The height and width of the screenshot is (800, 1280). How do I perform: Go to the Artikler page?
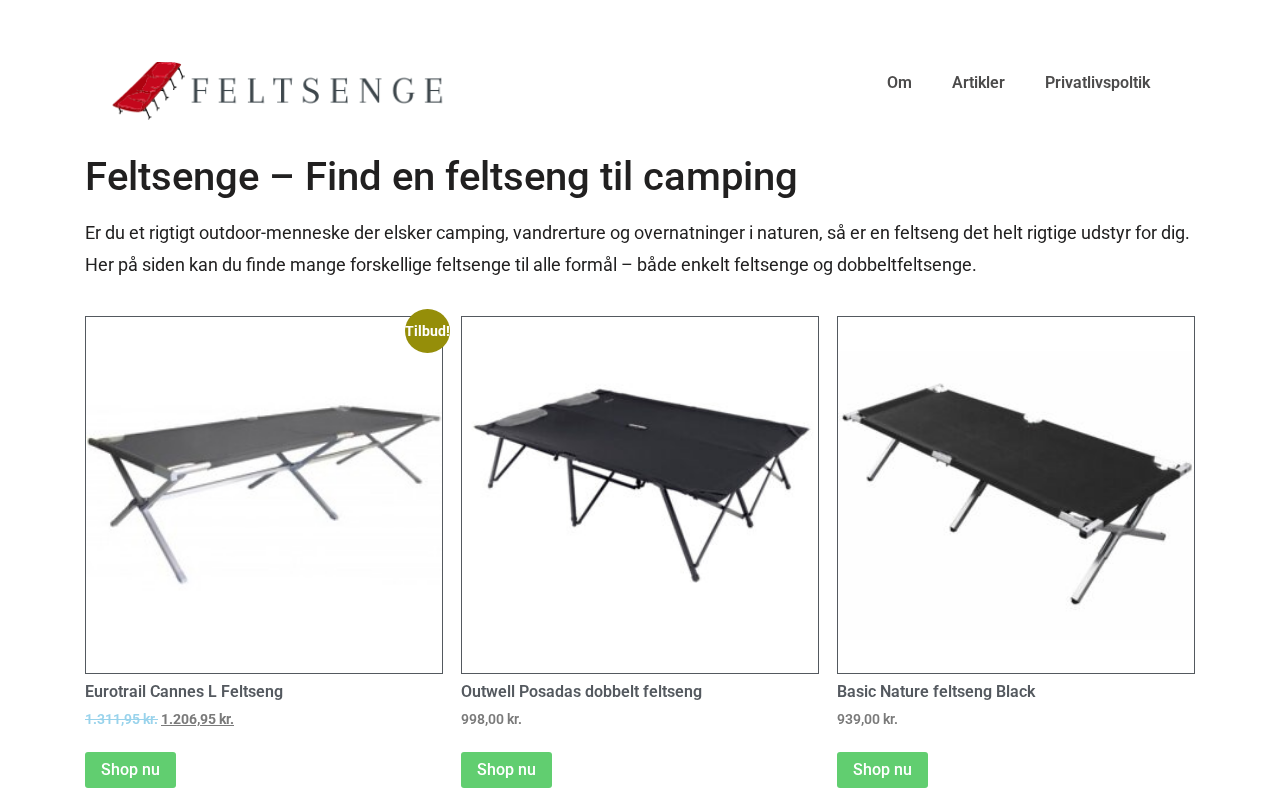(x=978, y=83)
